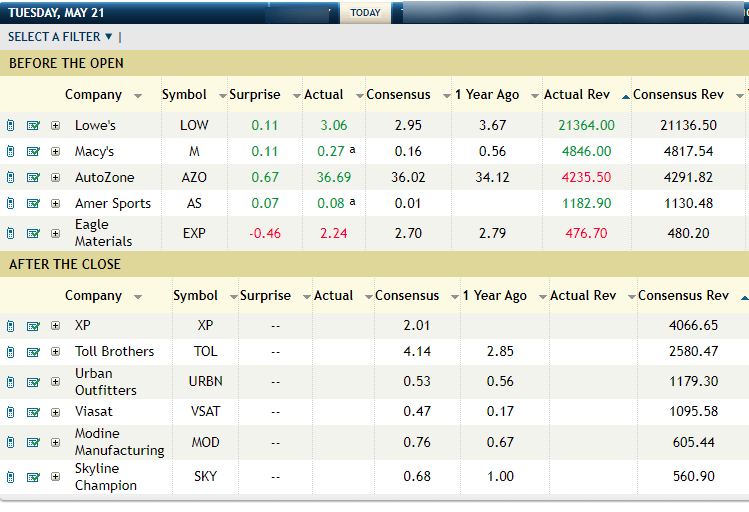Viewport: 749px width, 512px height.
Task: Sort Before the Open by Actual Rev
Action: coord(587,95)
